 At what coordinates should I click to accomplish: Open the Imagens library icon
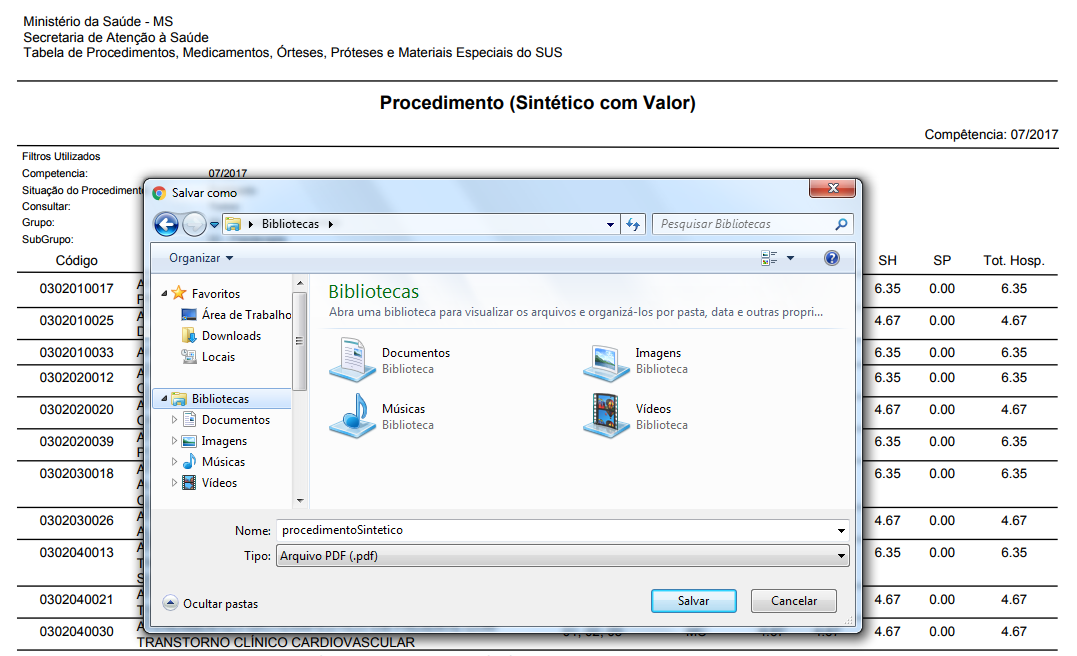pyautogui.click(x=606, y=360)
